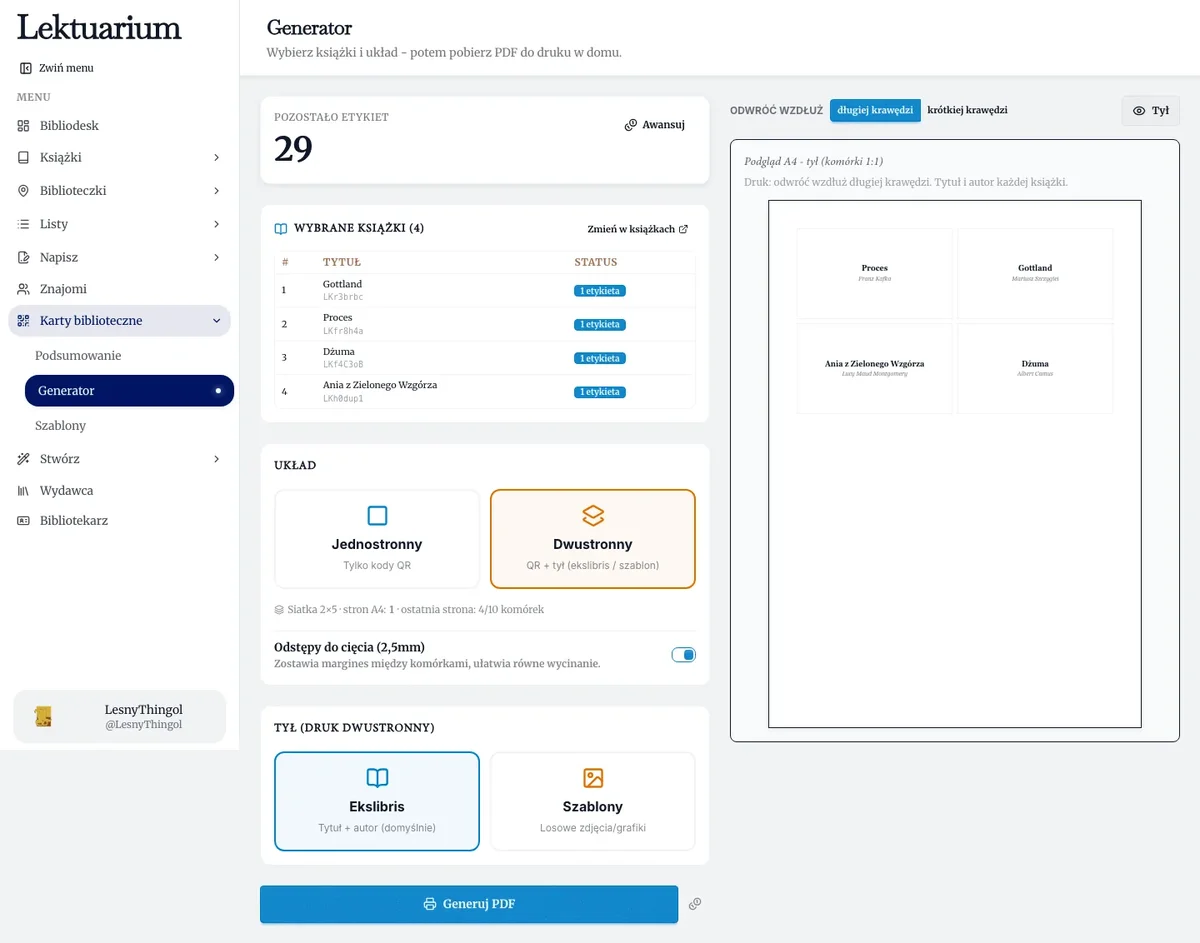
Task: Click the link icon beside Generuj PDF
Action: pyautogui.click(x=695, y=904)
